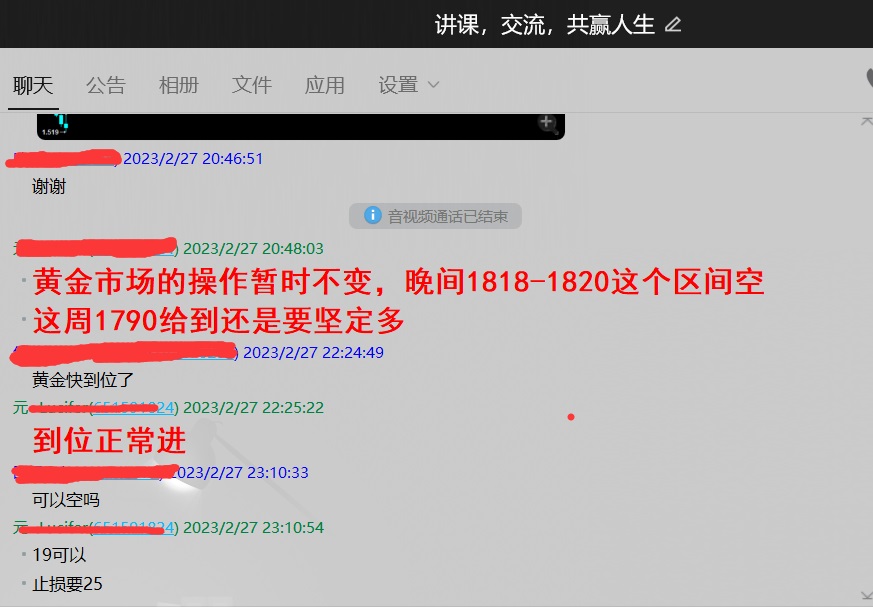The image size is (873, 607).
Task: Switch to the 公告 tab
Action: pos(106,85)
